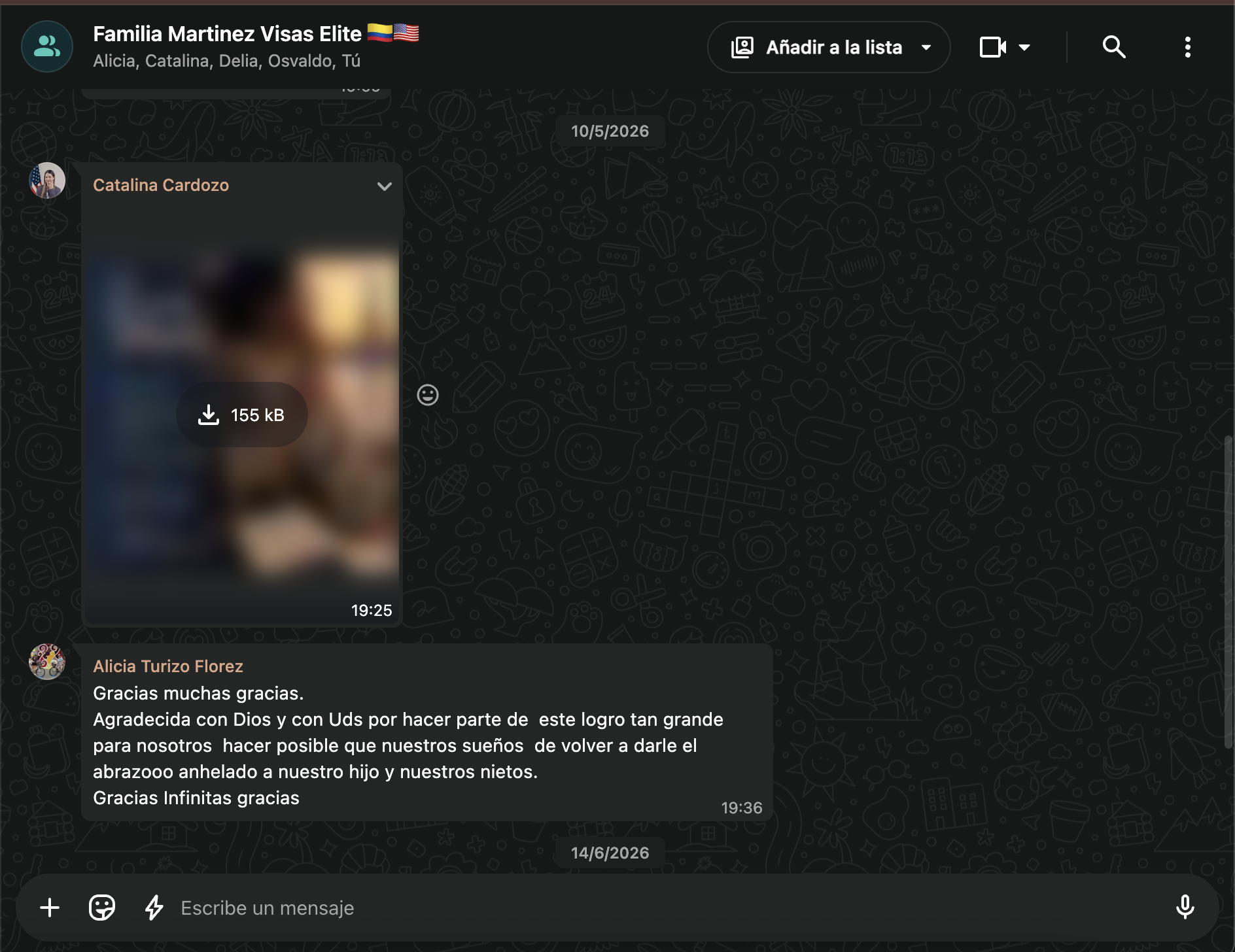
Task: Expand the Añadir a la lista dropdown arrow
Action: tap(926, 47)
